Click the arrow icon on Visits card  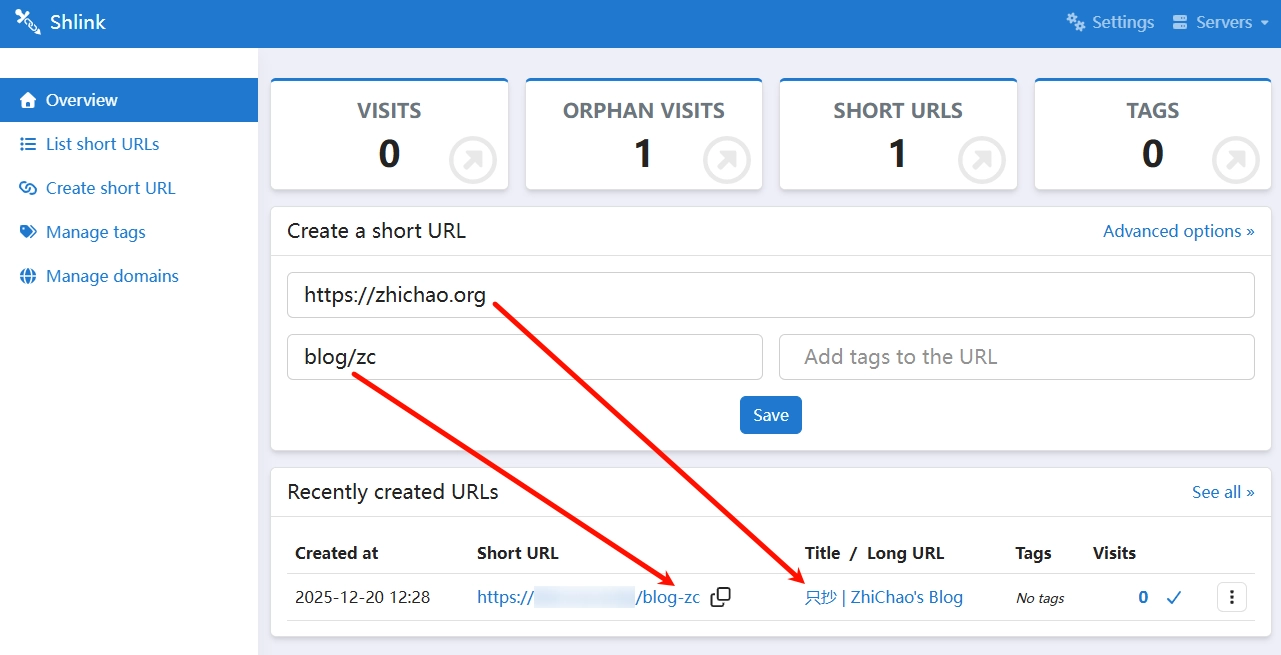tap(473, 161)
